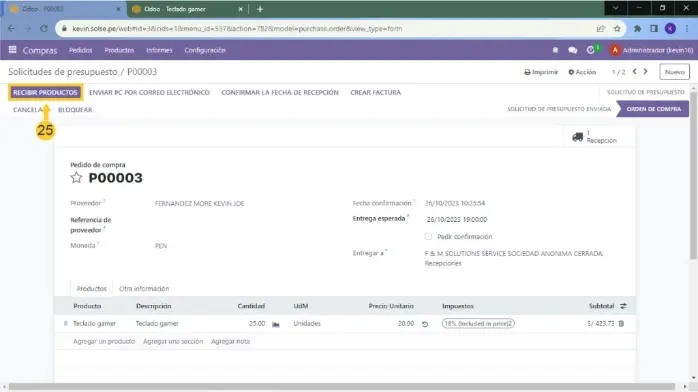
Task: Open a new browser tab
Action: (x=260, y=9)
